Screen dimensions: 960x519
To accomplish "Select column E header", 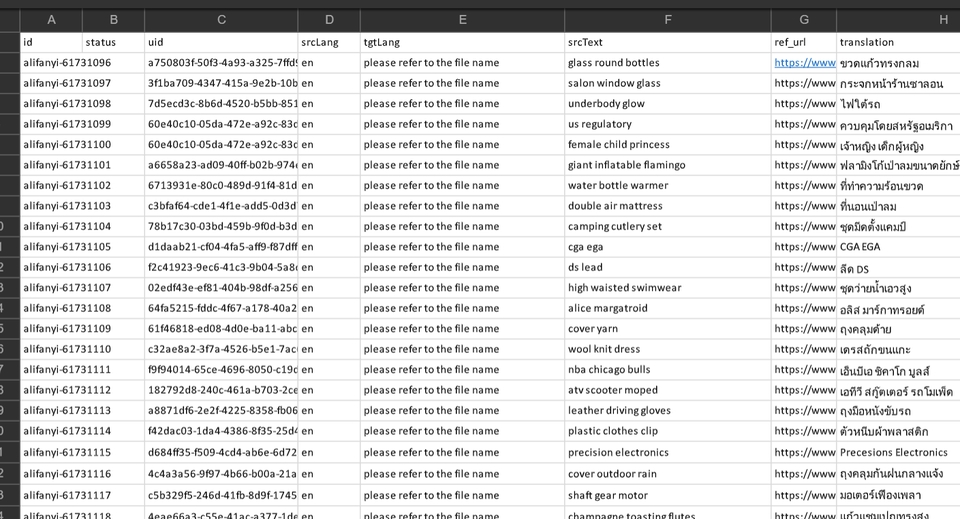I will pyautogui.click(x=462, y=20).
